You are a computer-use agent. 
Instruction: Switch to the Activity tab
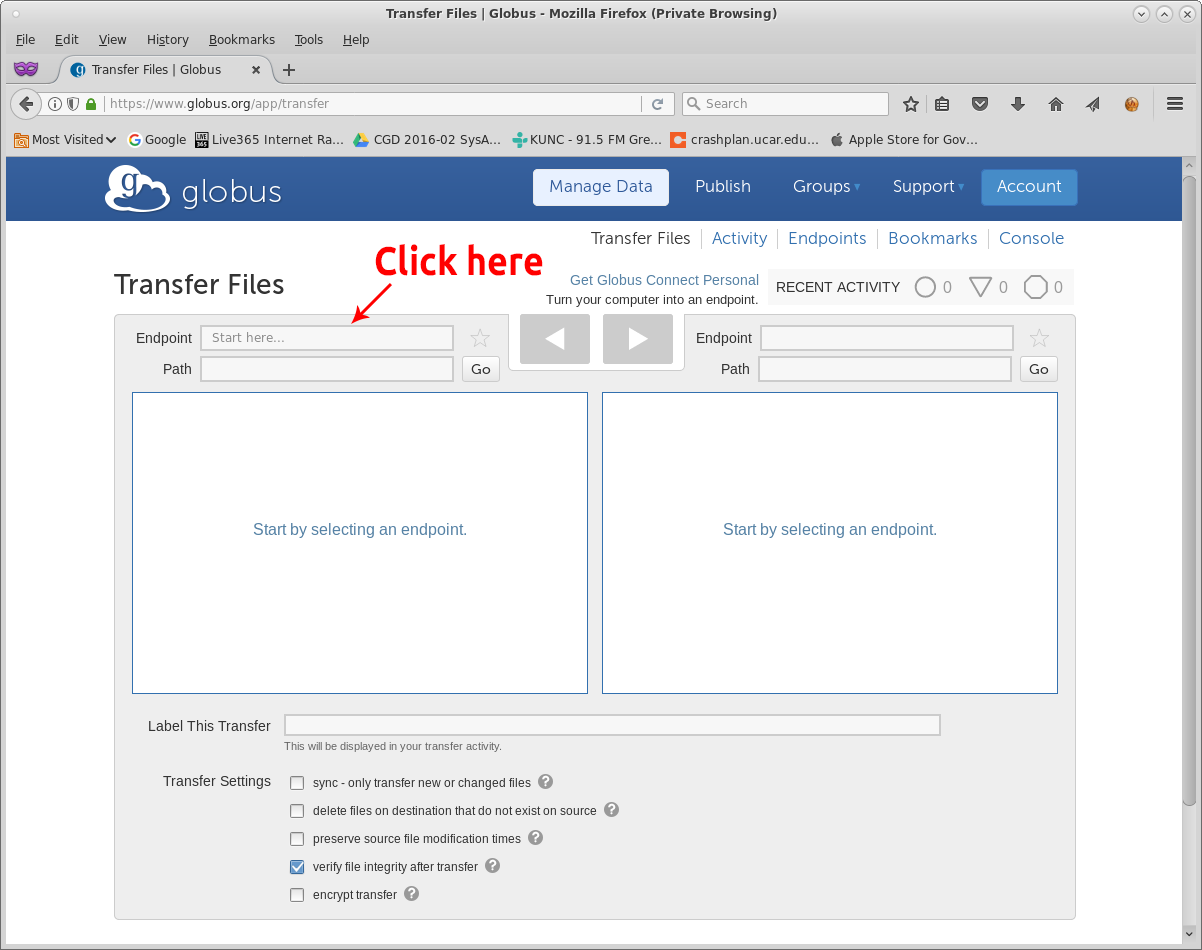pos(739,238)
